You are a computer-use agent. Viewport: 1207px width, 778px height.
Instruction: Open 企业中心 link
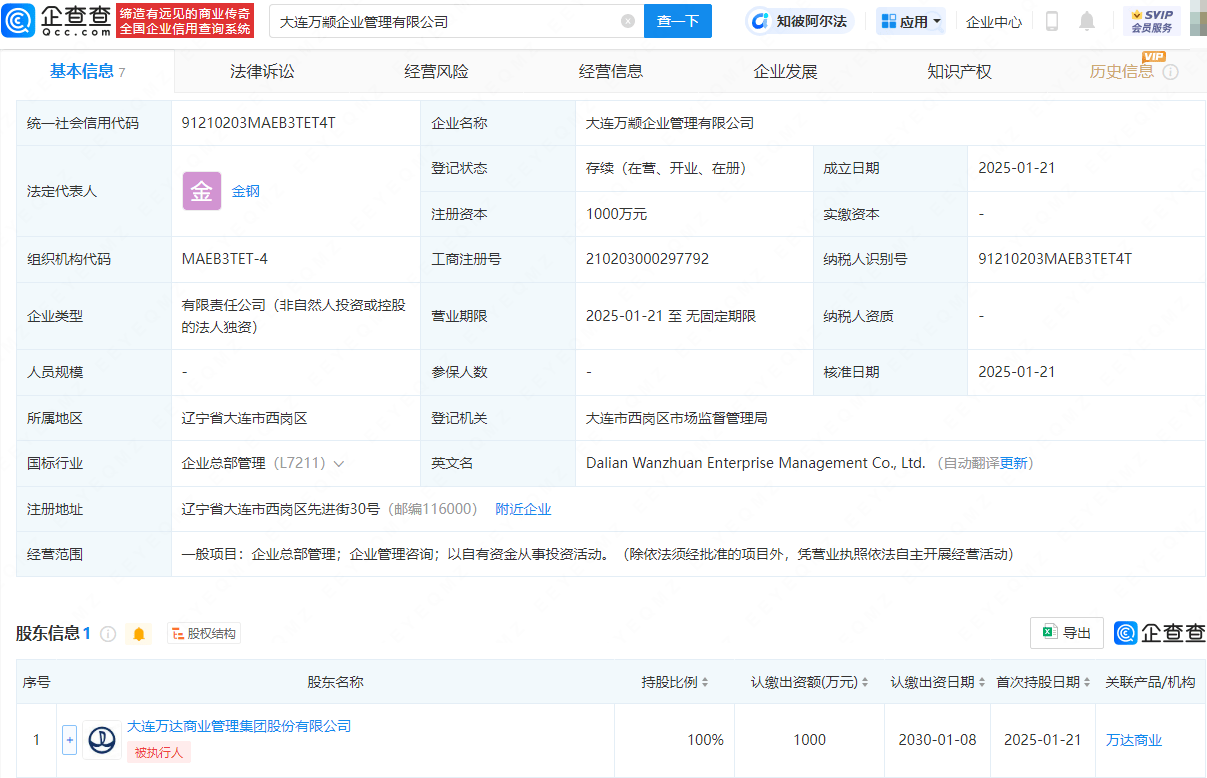click(x=994, y=21)
